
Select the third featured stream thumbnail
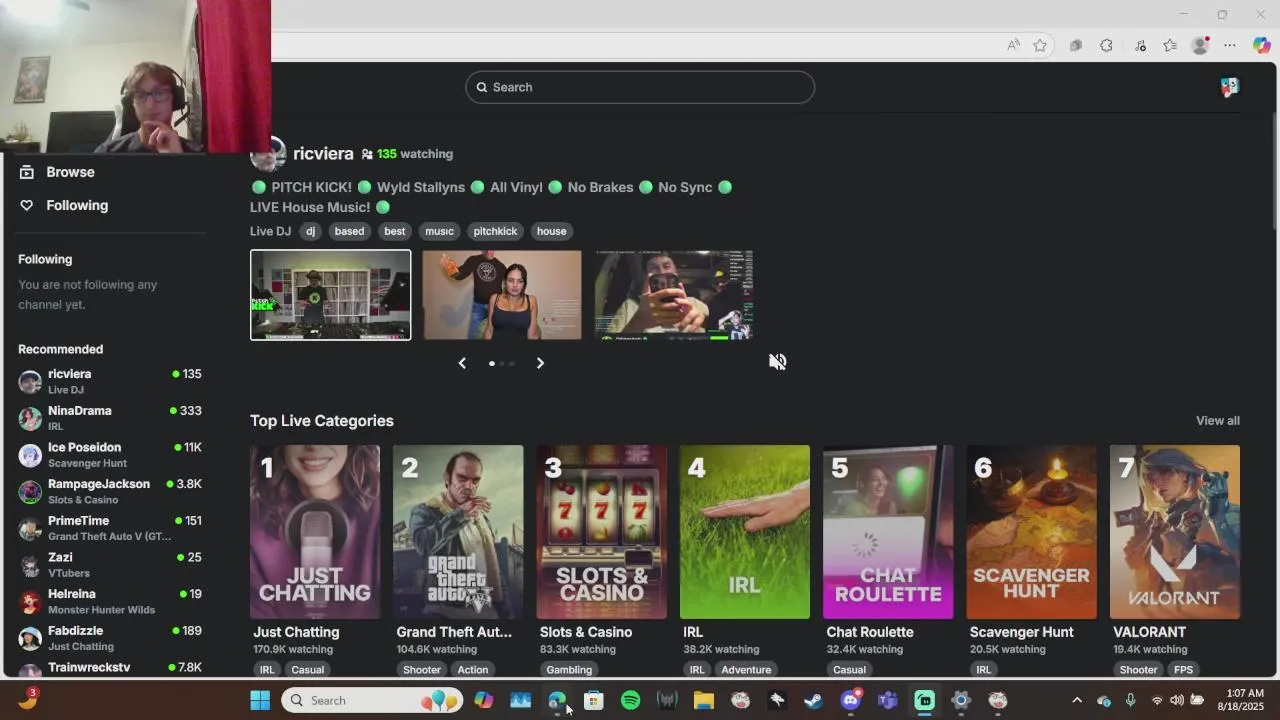[x=674, y=295]
